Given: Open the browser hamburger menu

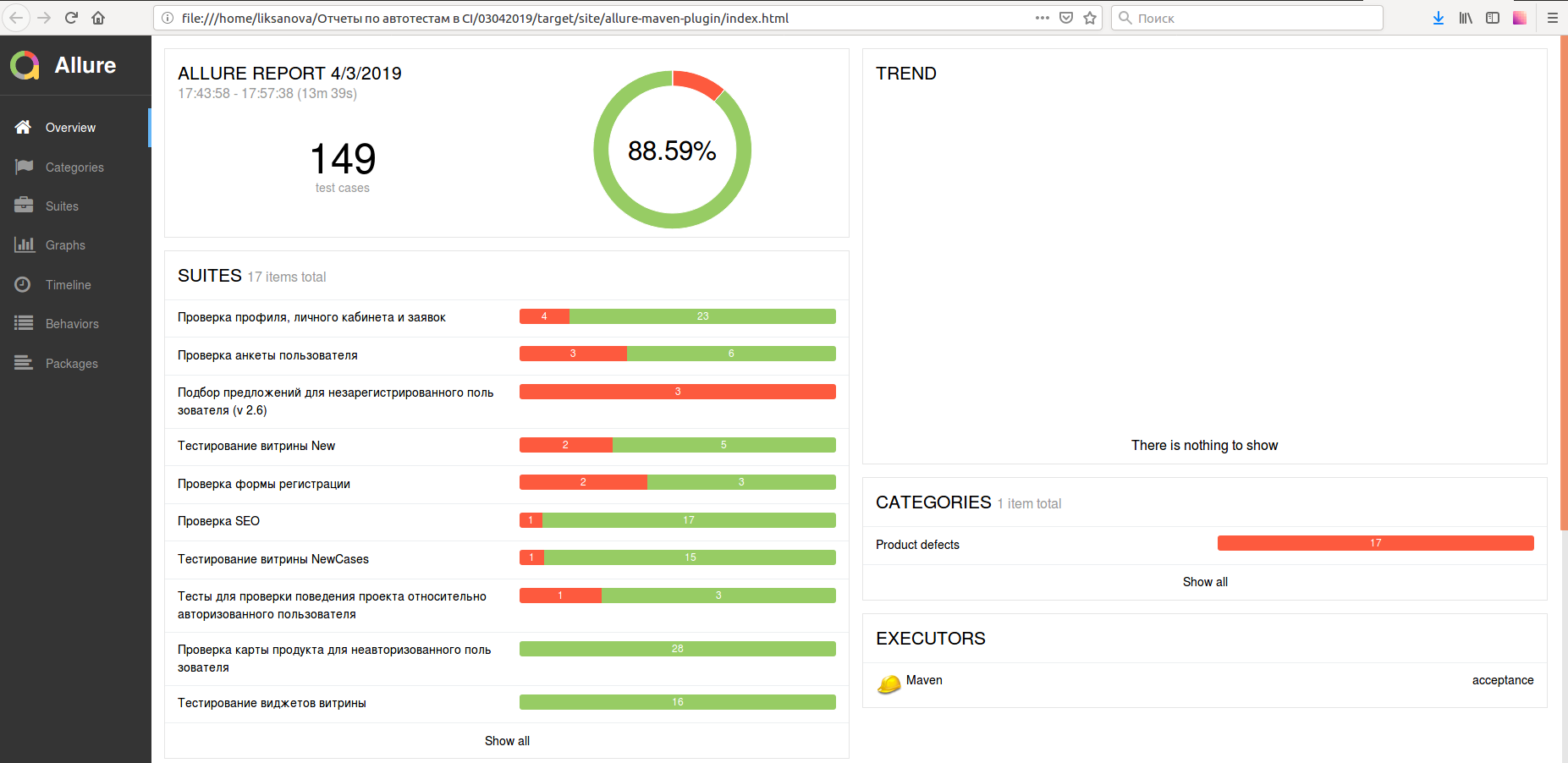Looking at the screenshot, I should (1553, 18).
